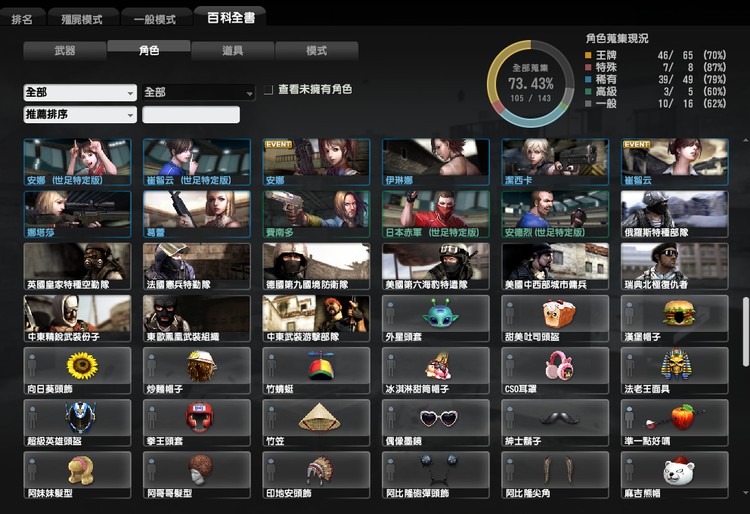Open the first 全部 white dropdown
750x514 pixels.
(x=80, y=92)
